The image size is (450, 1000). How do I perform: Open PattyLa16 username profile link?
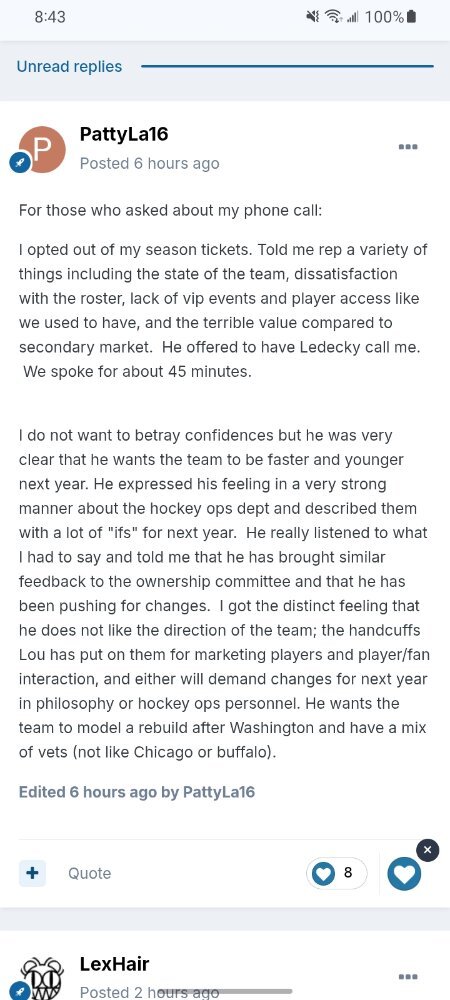coord(124,134)
